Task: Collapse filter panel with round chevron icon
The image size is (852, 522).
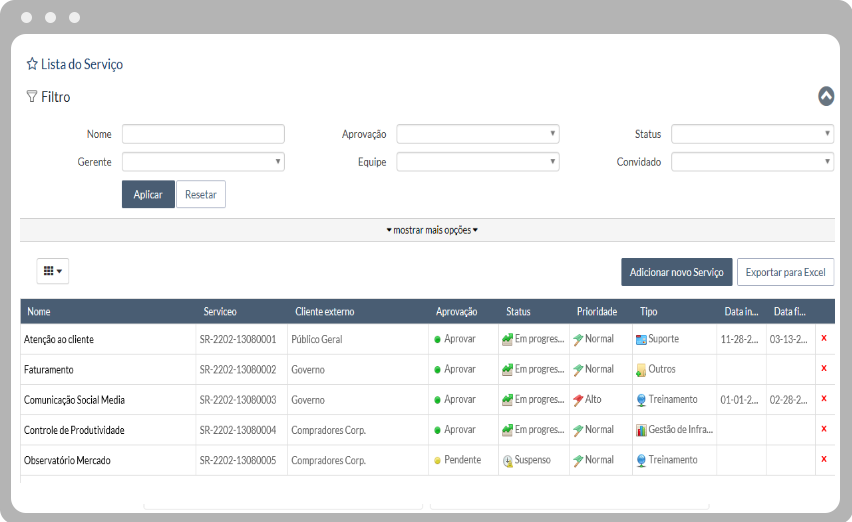Action: (825, 96)
